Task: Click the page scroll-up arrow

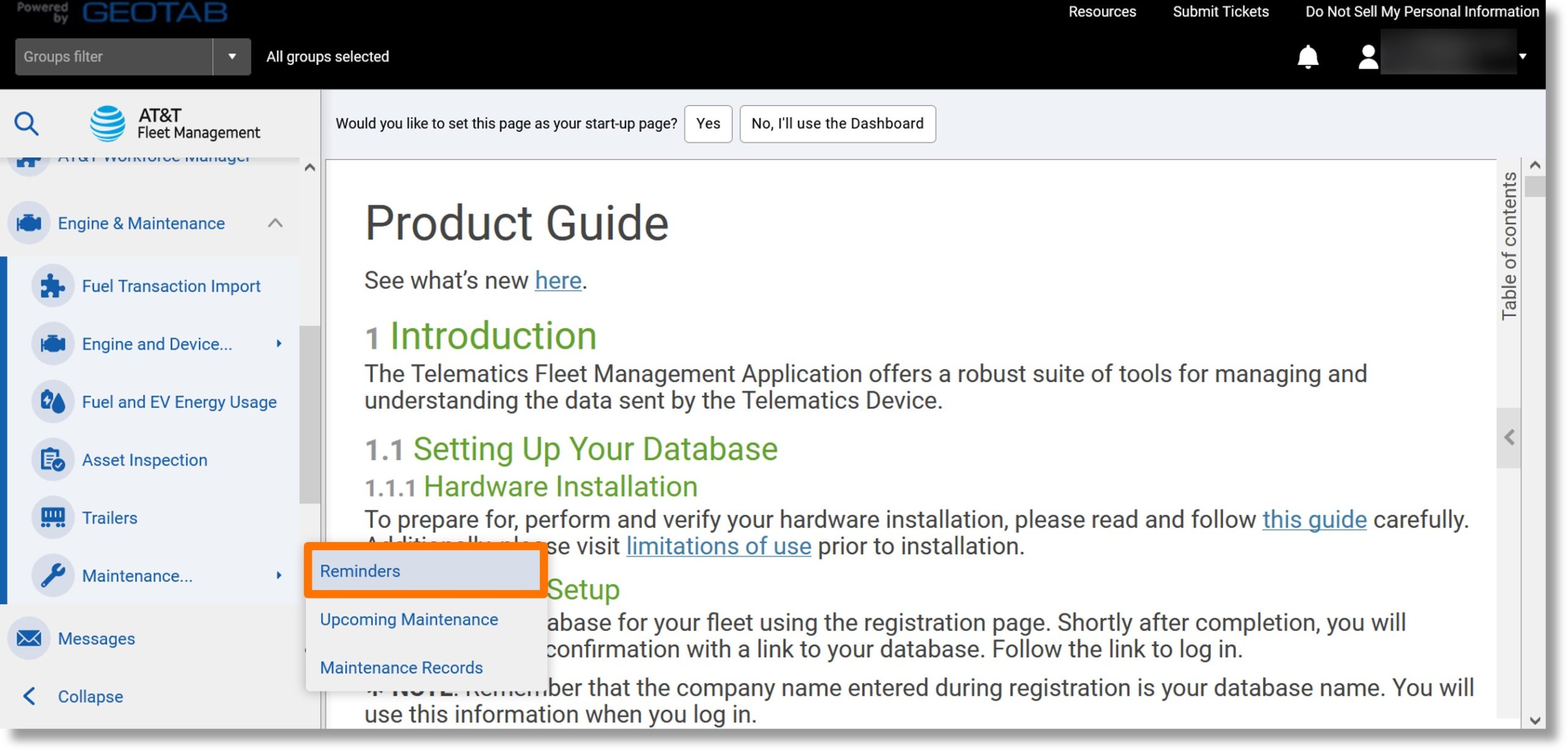Action: [1535, 165]
